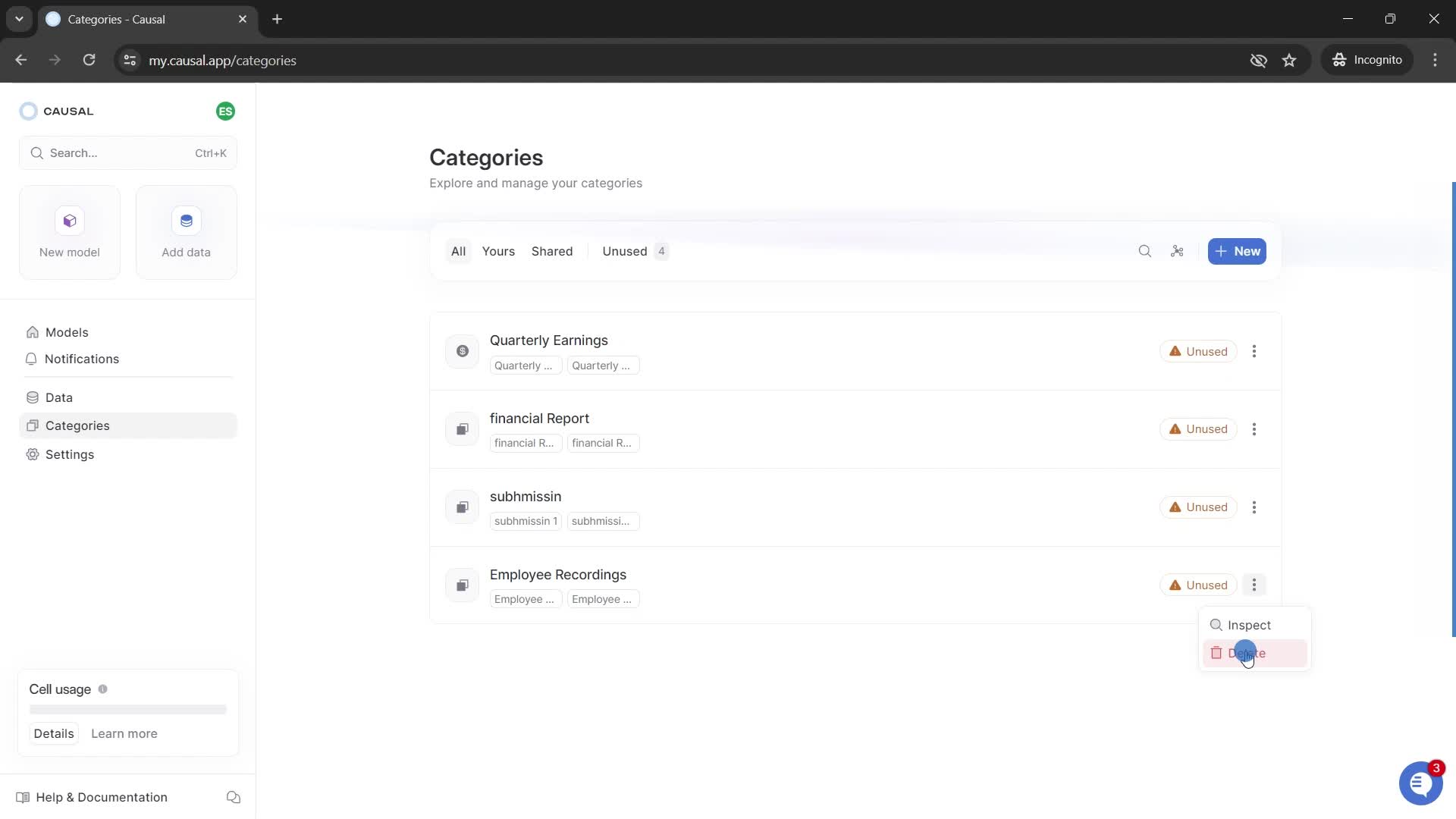Click the three-dot menu on Quarterly Earnings row
1456x819 pixels.
click(1255, 351)
